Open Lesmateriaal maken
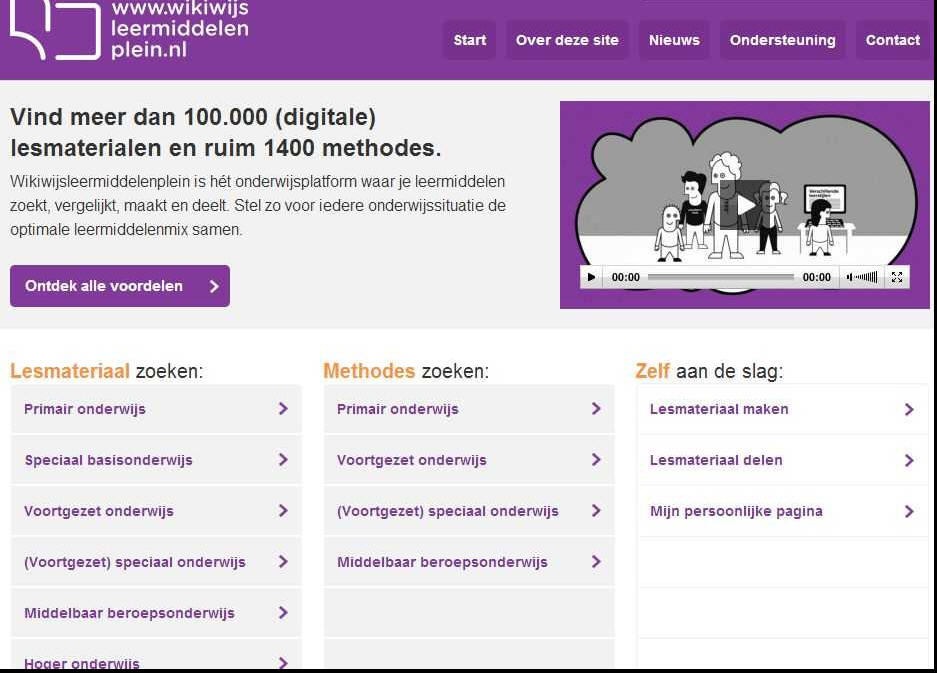Image resolution: width=937 pixels, height=673 pixels. [782, 409]
